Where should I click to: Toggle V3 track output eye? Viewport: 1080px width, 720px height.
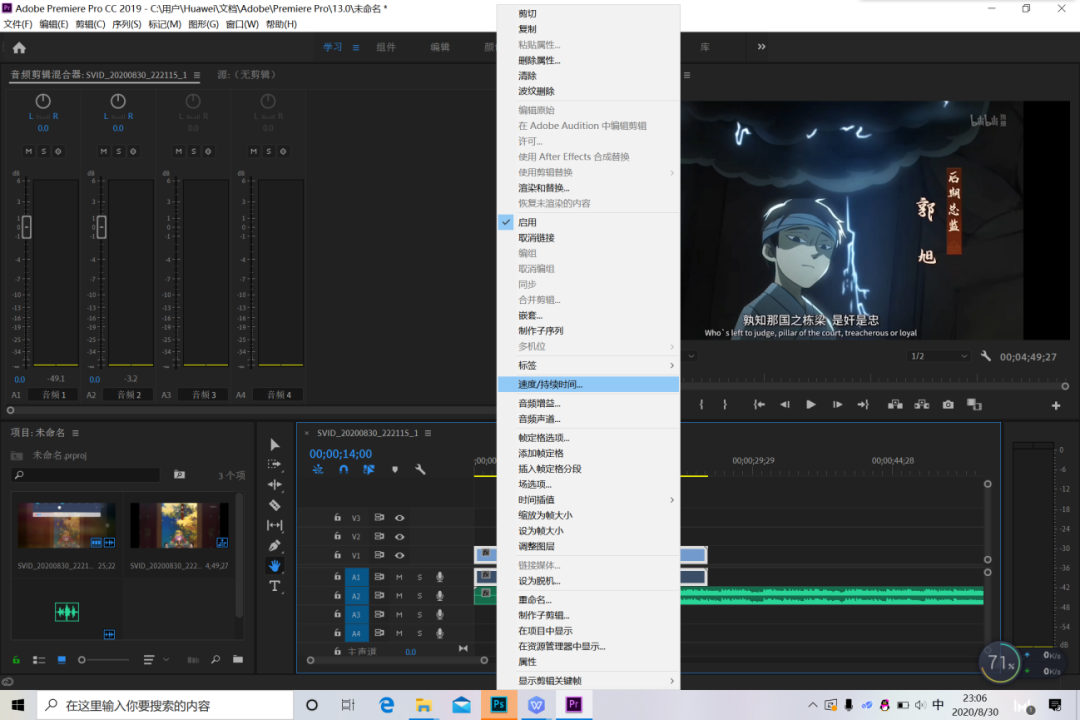(399, 517)
